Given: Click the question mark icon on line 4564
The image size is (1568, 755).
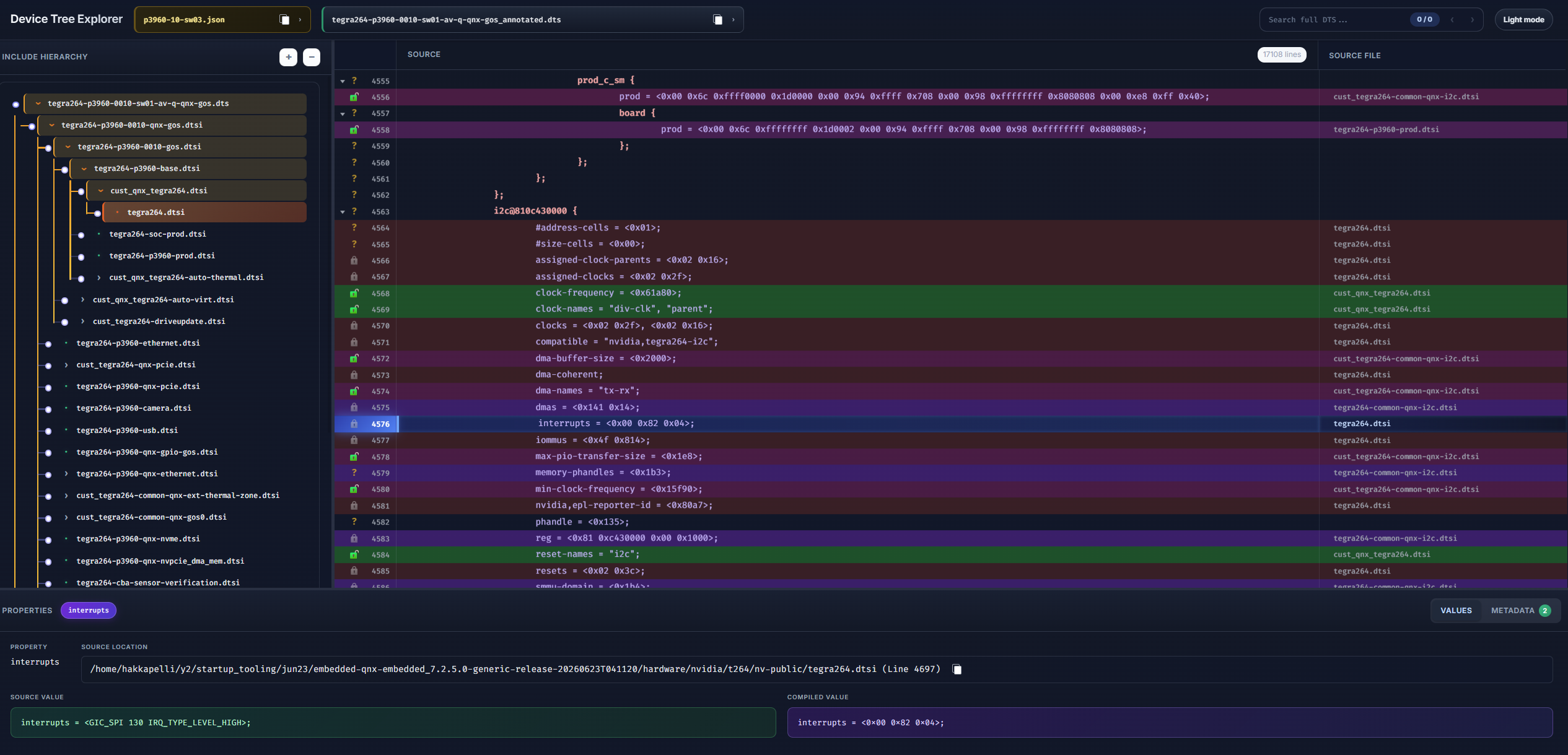Looking at the screenshot, I should [x=354, y=228].
